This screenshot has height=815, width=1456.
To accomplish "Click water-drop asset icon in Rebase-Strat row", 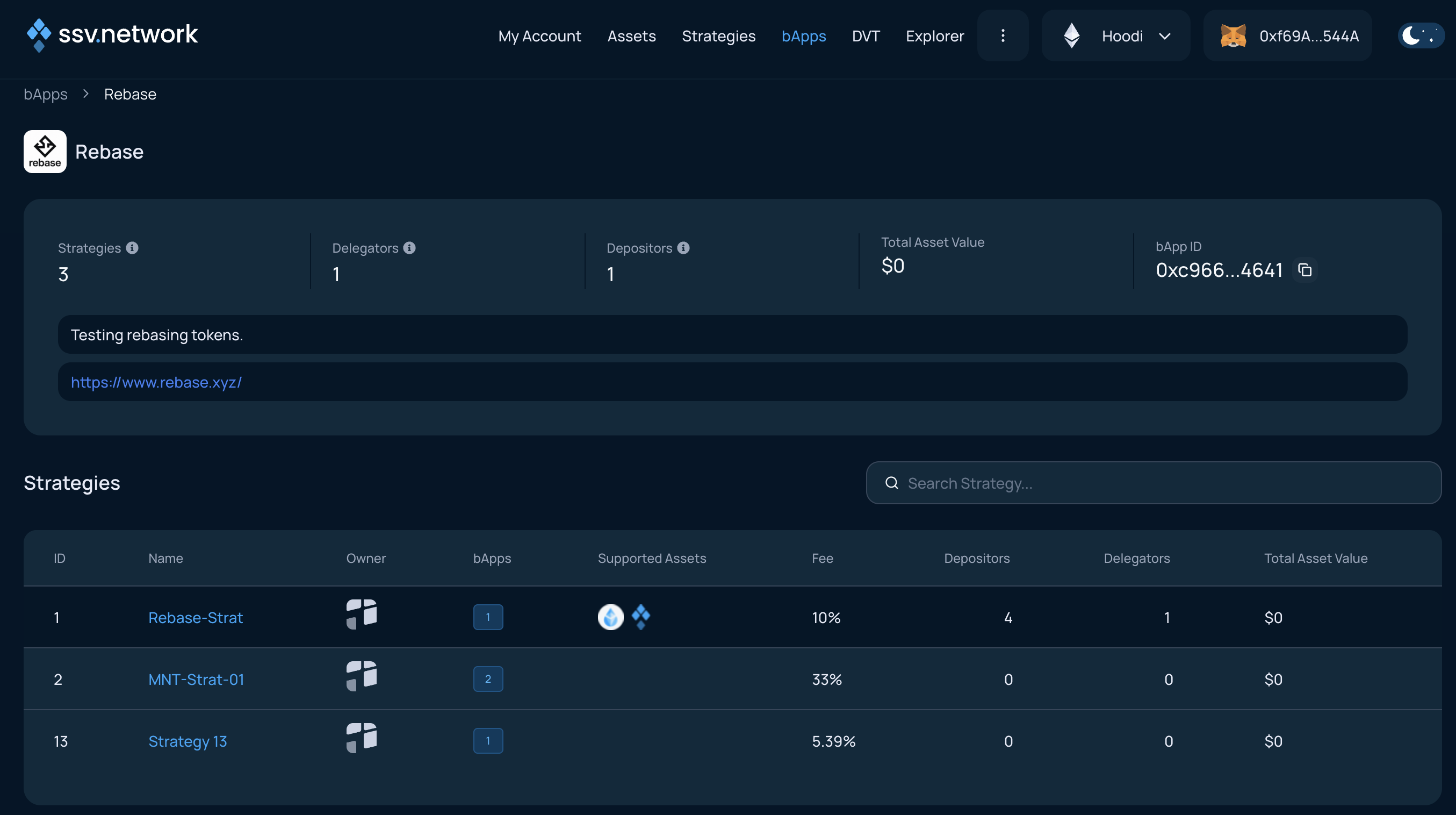I will pos(610,617).
